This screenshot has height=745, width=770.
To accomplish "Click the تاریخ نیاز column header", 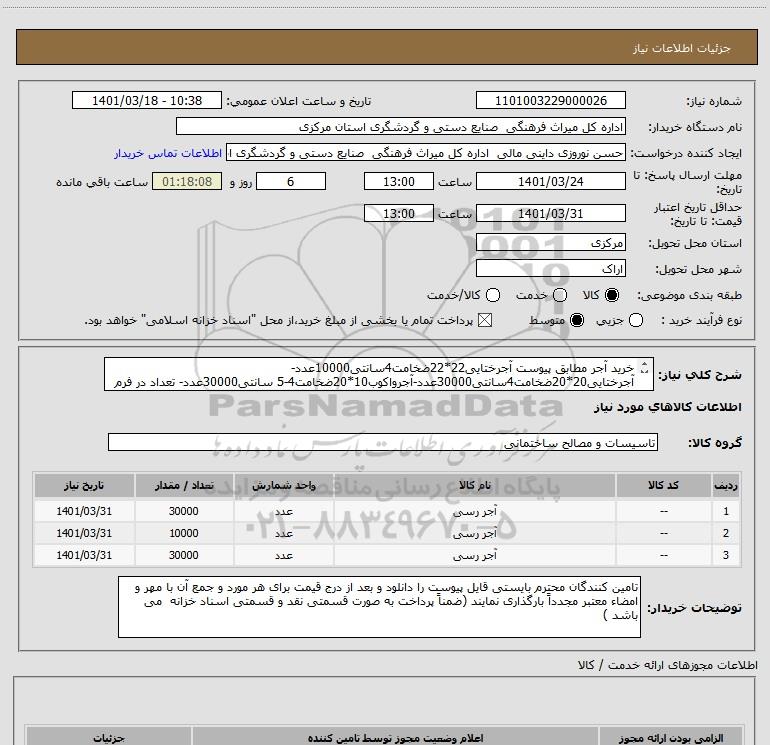I will (x=84, y=486).
